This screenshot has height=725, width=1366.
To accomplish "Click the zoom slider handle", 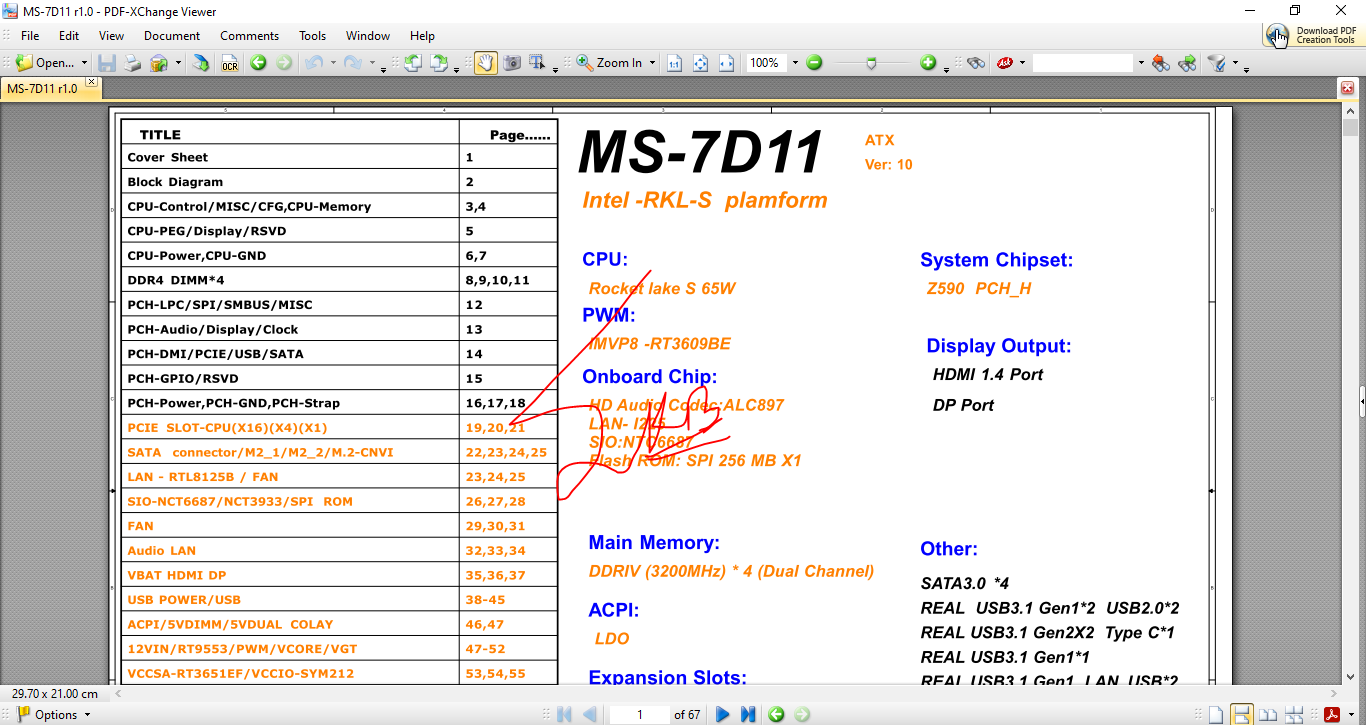I will [871, 63].
